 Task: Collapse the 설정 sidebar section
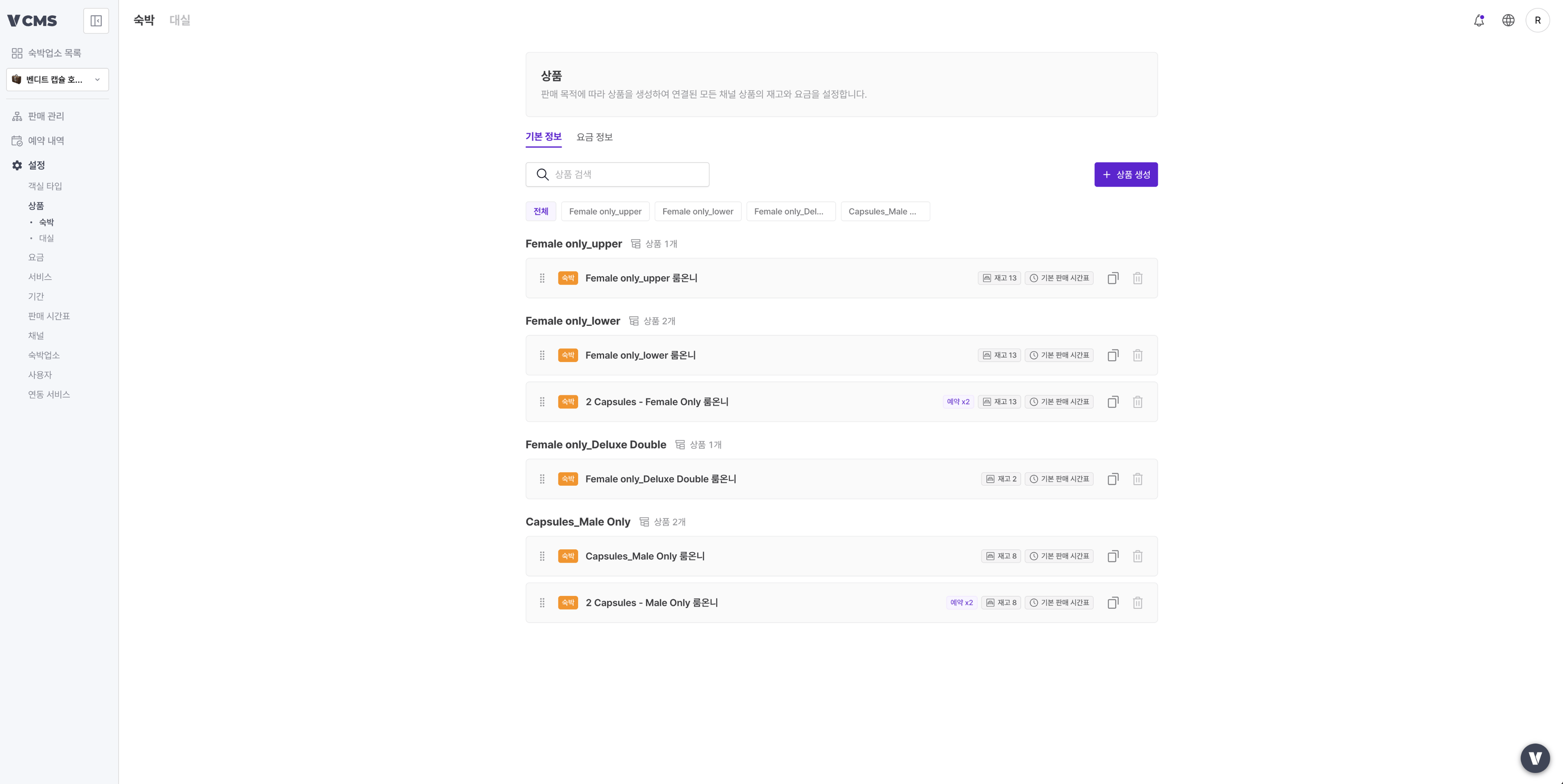click(x=29, y=165)
